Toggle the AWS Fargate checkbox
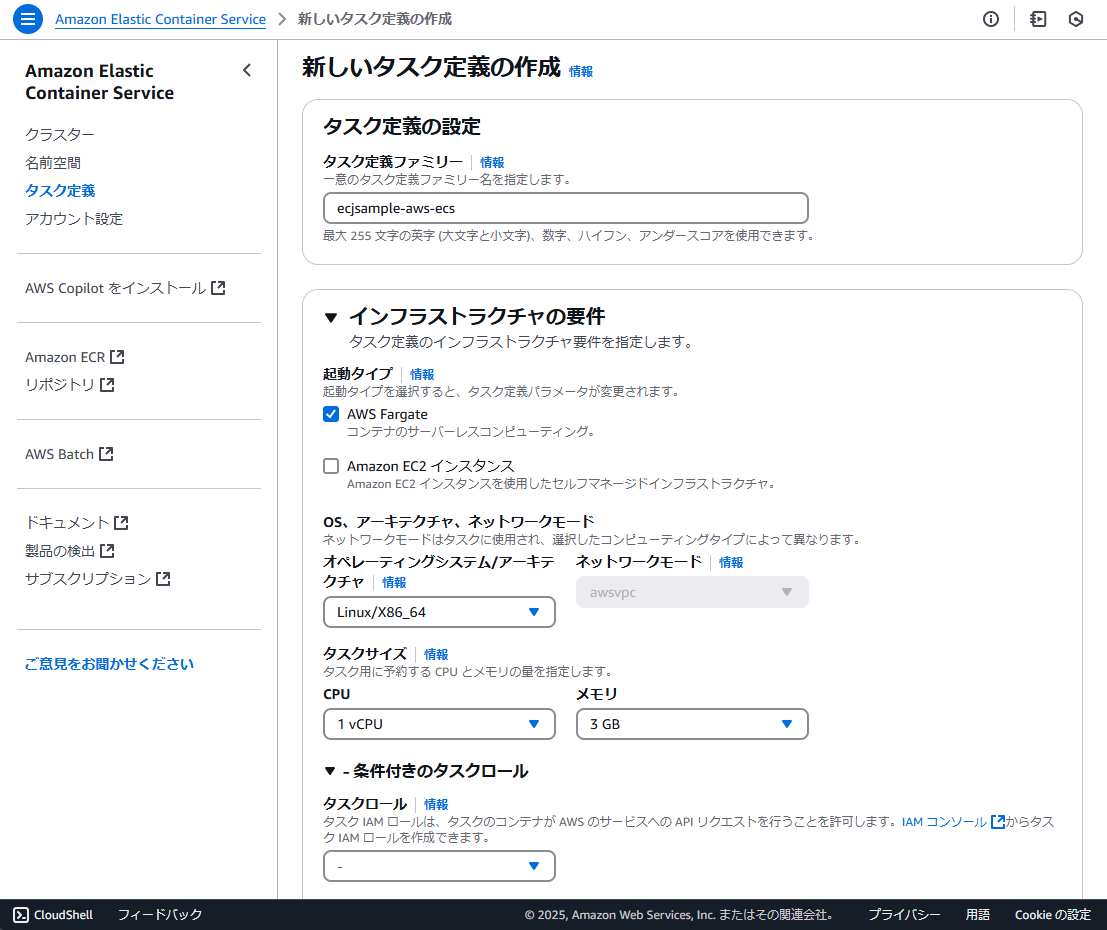The height and width of the screenshot is (930, 1107). pos(331,414)
